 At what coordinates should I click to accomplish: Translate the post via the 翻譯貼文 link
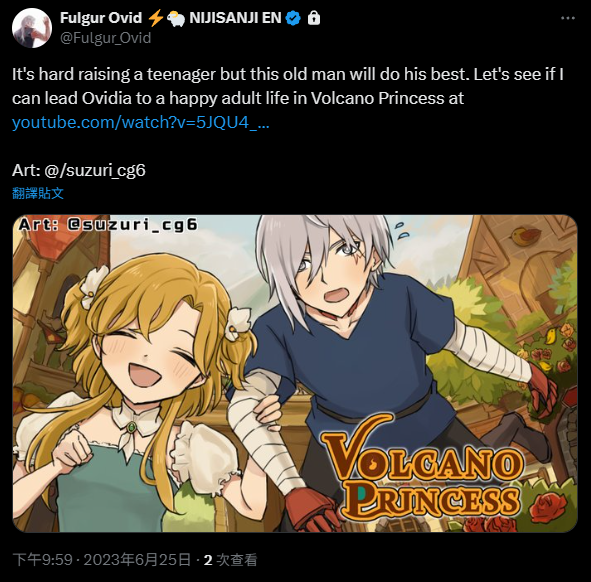(x=38, y=193)
